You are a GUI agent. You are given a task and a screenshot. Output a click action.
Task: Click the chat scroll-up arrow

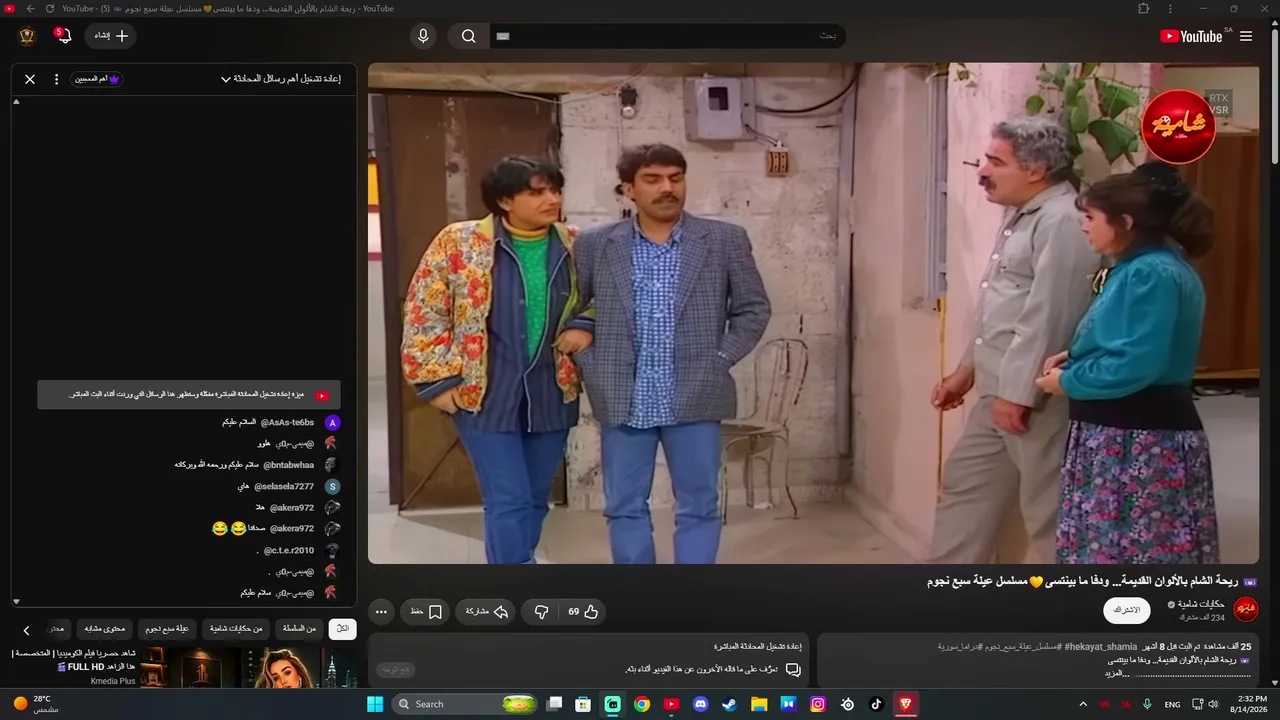tap(16, 102)
